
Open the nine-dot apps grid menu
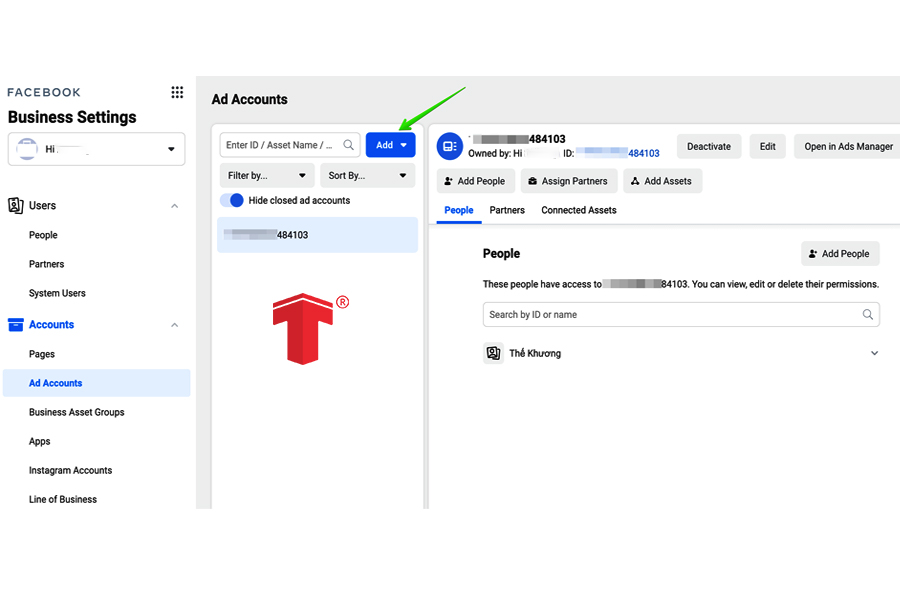click(177, 92)
